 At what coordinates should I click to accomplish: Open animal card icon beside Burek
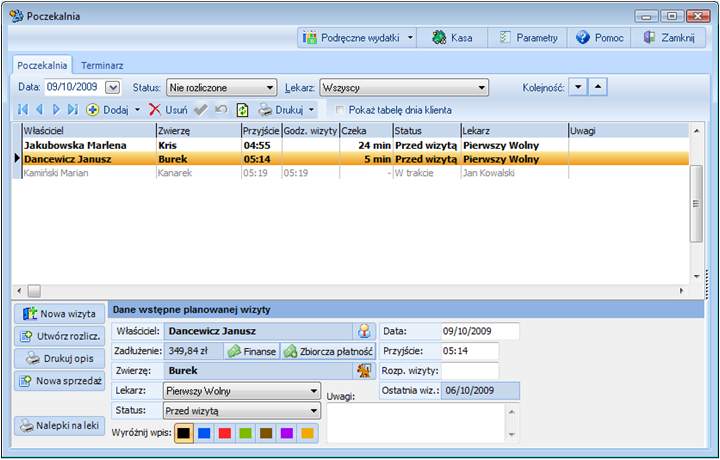point(364,370)
